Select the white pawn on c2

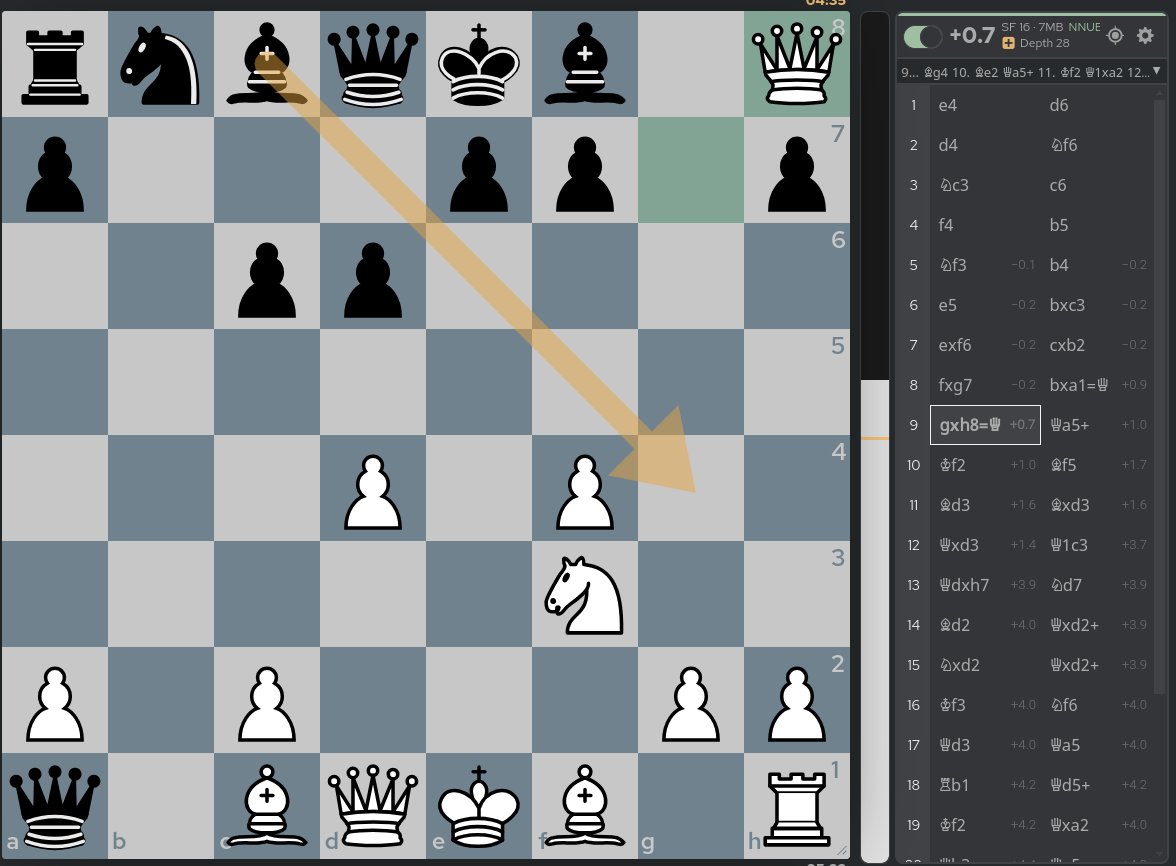266,705
